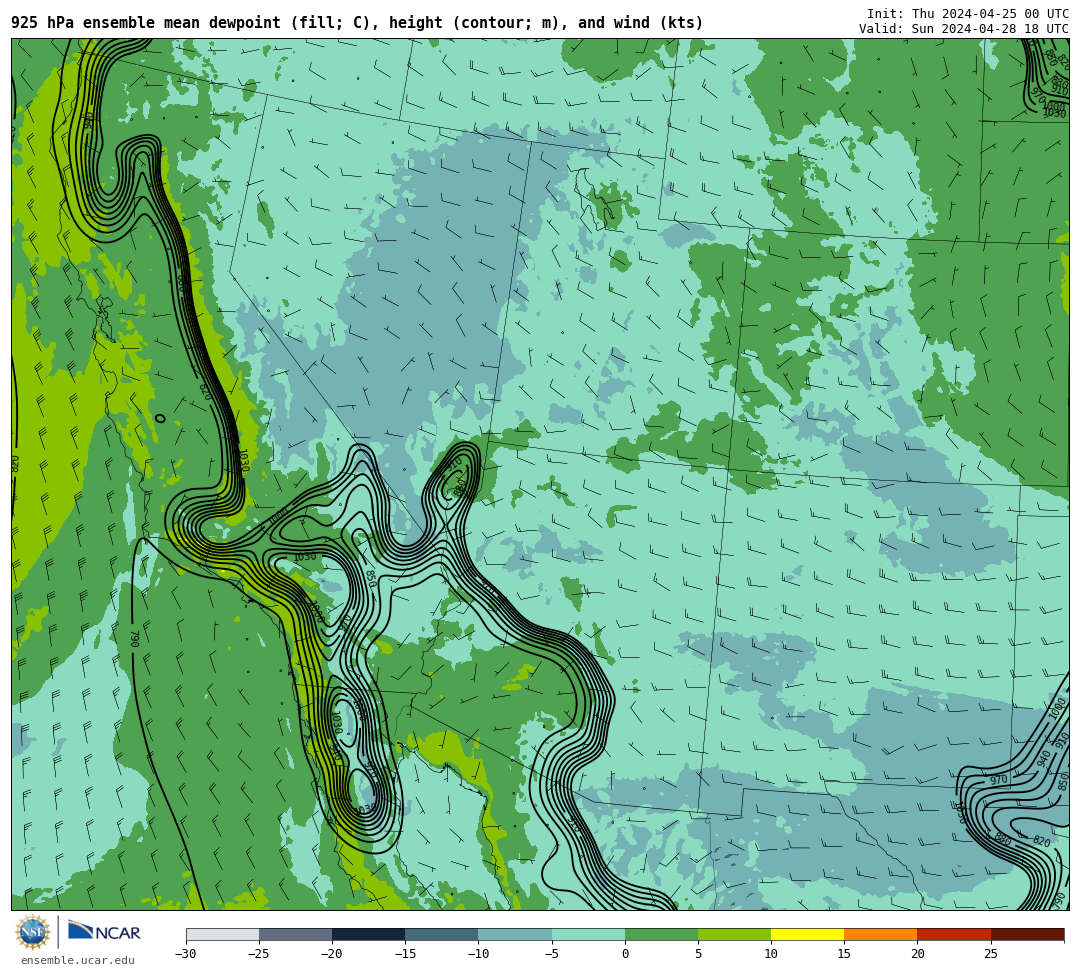Viewport: 1080px width, 973px height.
Task: Click the 15 to 20 orange colorbar swatch
Action: (881, 934)
